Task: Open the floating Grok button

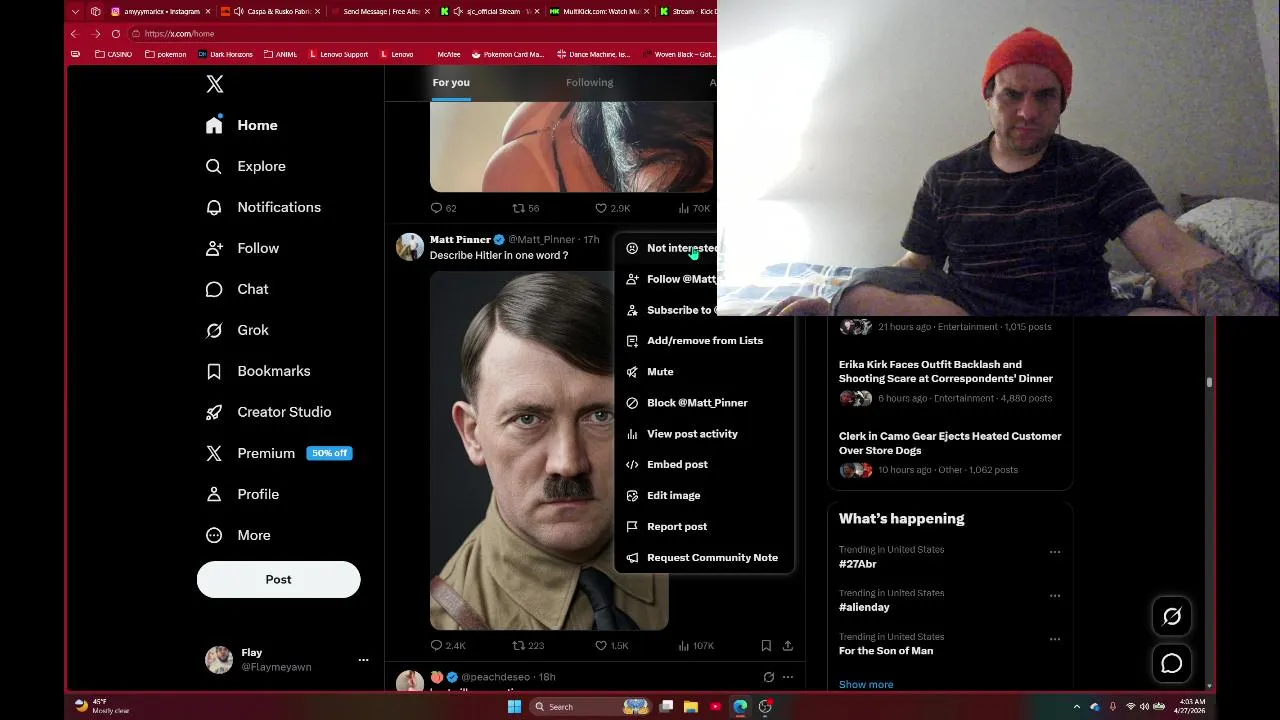Action: click(x=1172, y=617)
